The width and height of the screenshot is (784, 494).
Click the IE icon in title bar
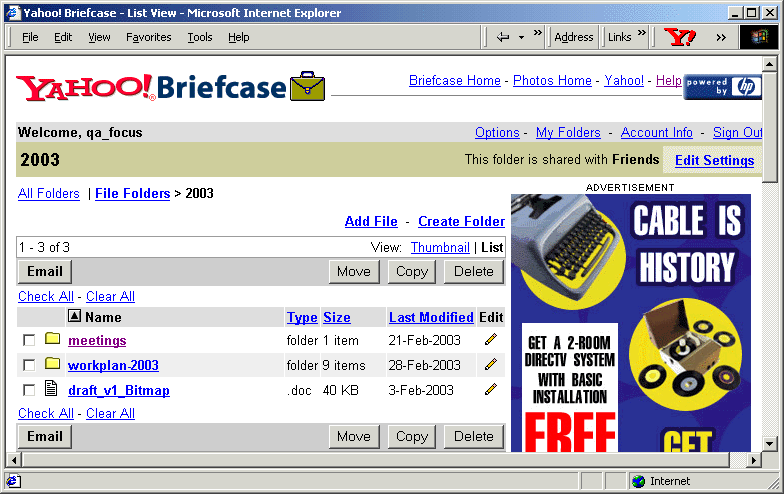click(x=13, y=12)
